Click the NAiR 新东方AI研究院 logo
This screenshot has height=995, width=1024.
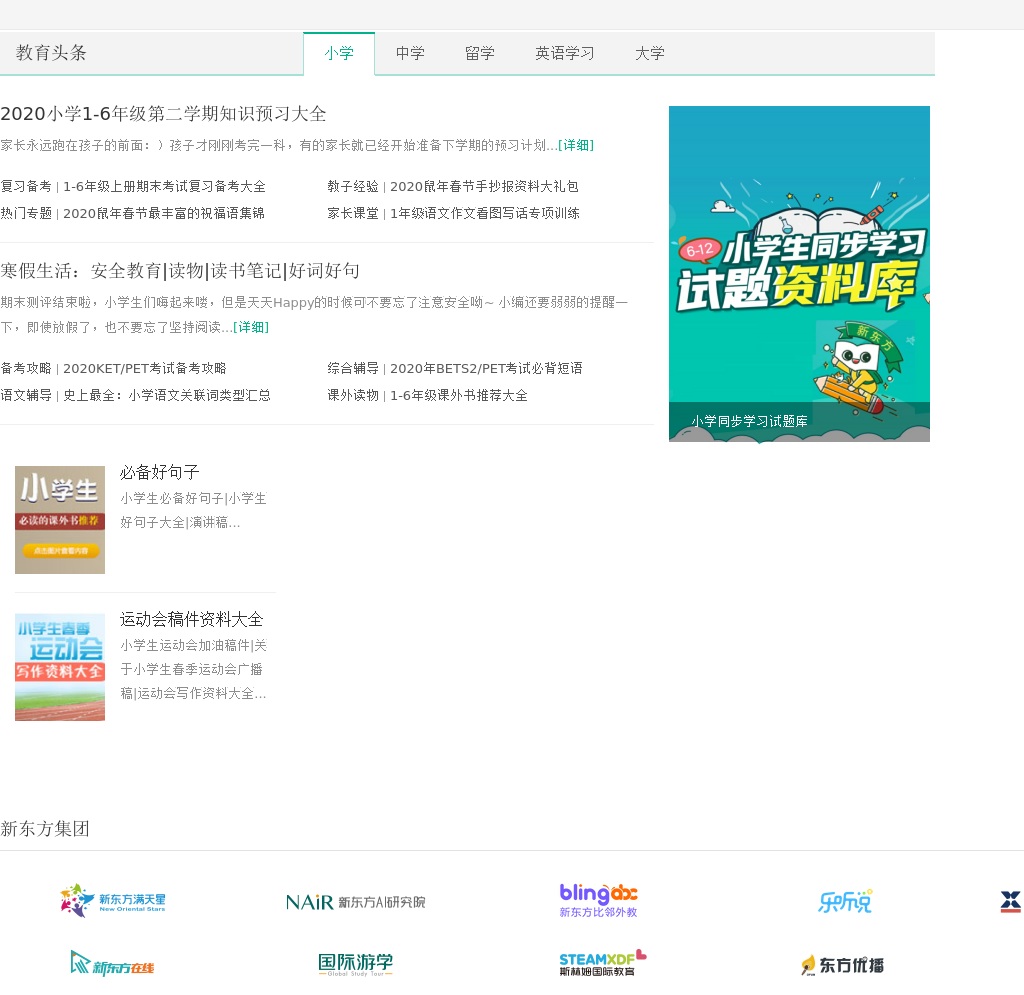click(x=355, y=902)
